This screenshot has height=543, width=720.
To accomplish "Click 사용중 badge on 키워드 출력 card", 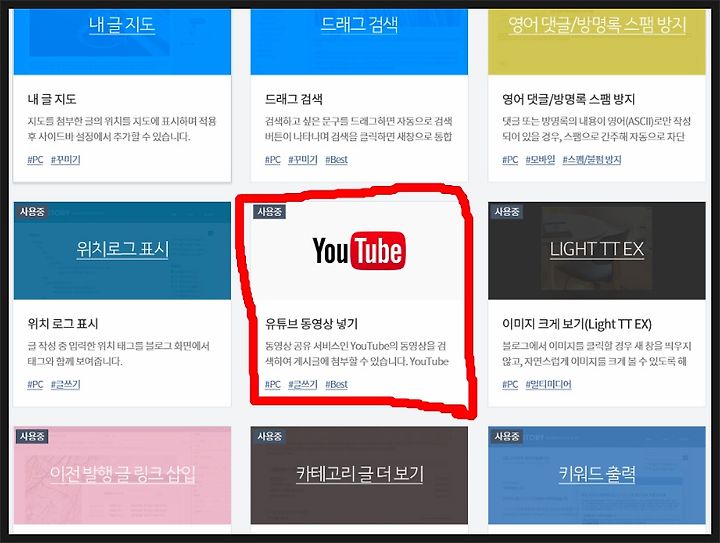I will (x=506, y=436).
